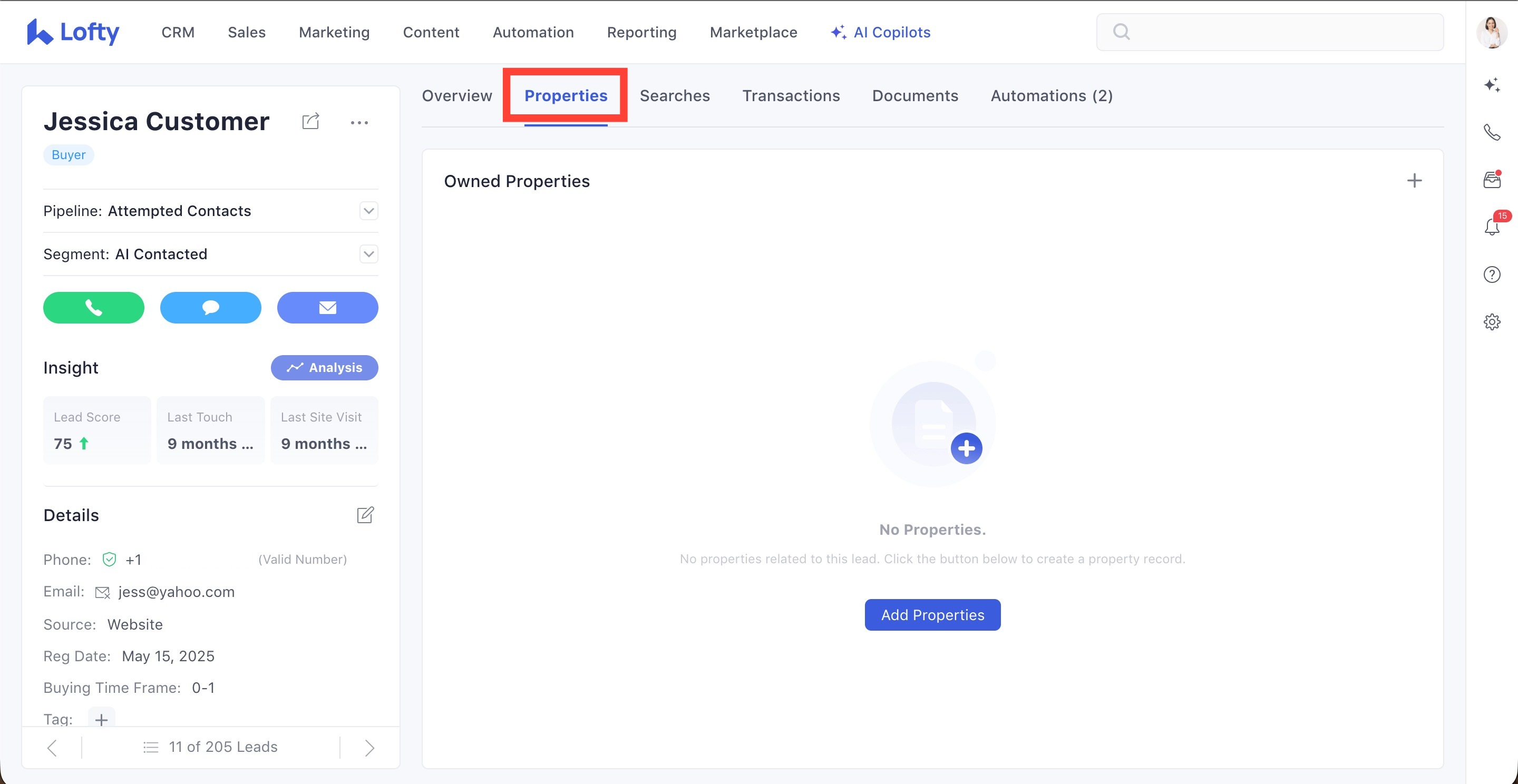Click the Analysis button
1518x784 pixels.
click(324, 368)
